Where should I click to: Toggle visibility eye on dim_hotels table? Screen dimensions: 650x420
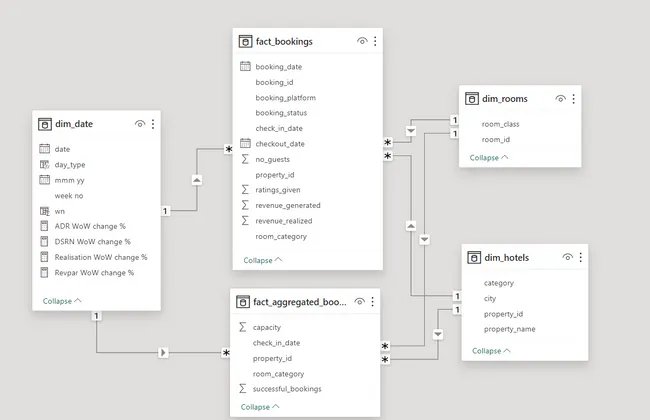[x=568, y=257]
